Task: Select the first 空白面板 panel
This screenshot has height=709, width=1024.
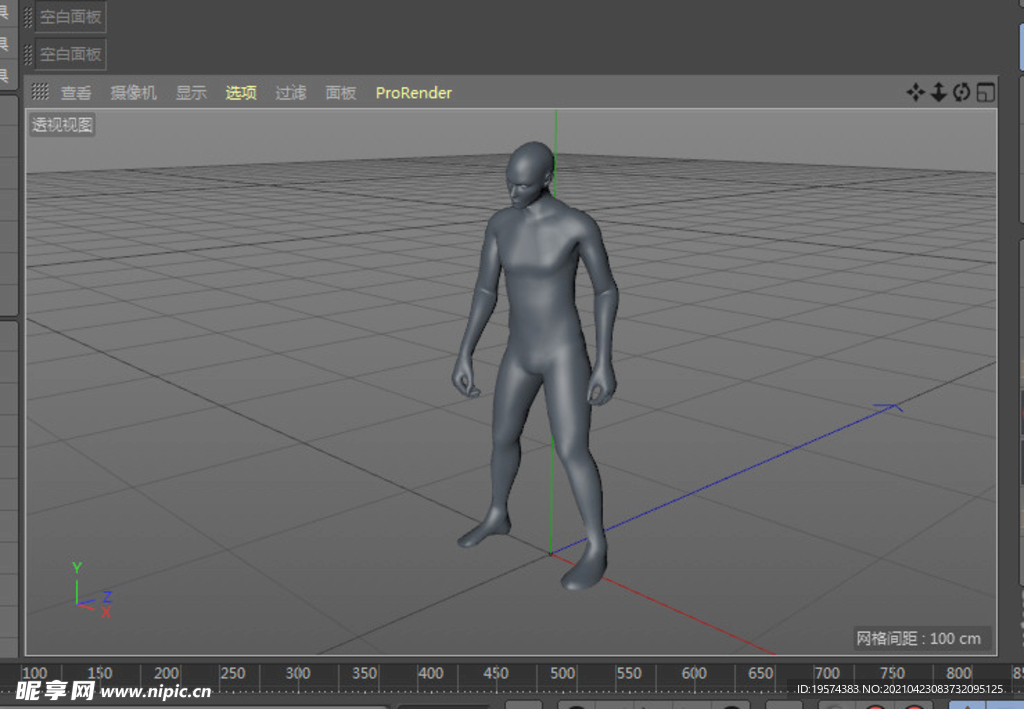Action: 71,17
